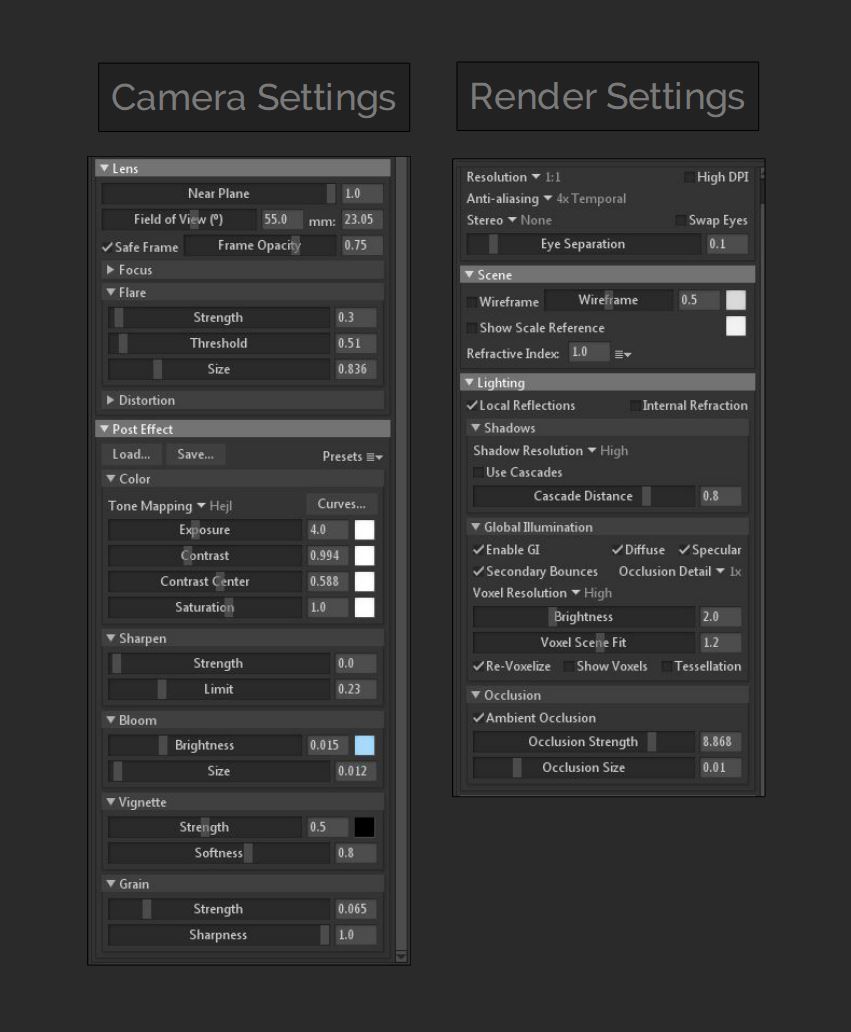This screenshot has height=1032, width=851.
Task: Expand the Distortion section
Action: tap(111, 400)
